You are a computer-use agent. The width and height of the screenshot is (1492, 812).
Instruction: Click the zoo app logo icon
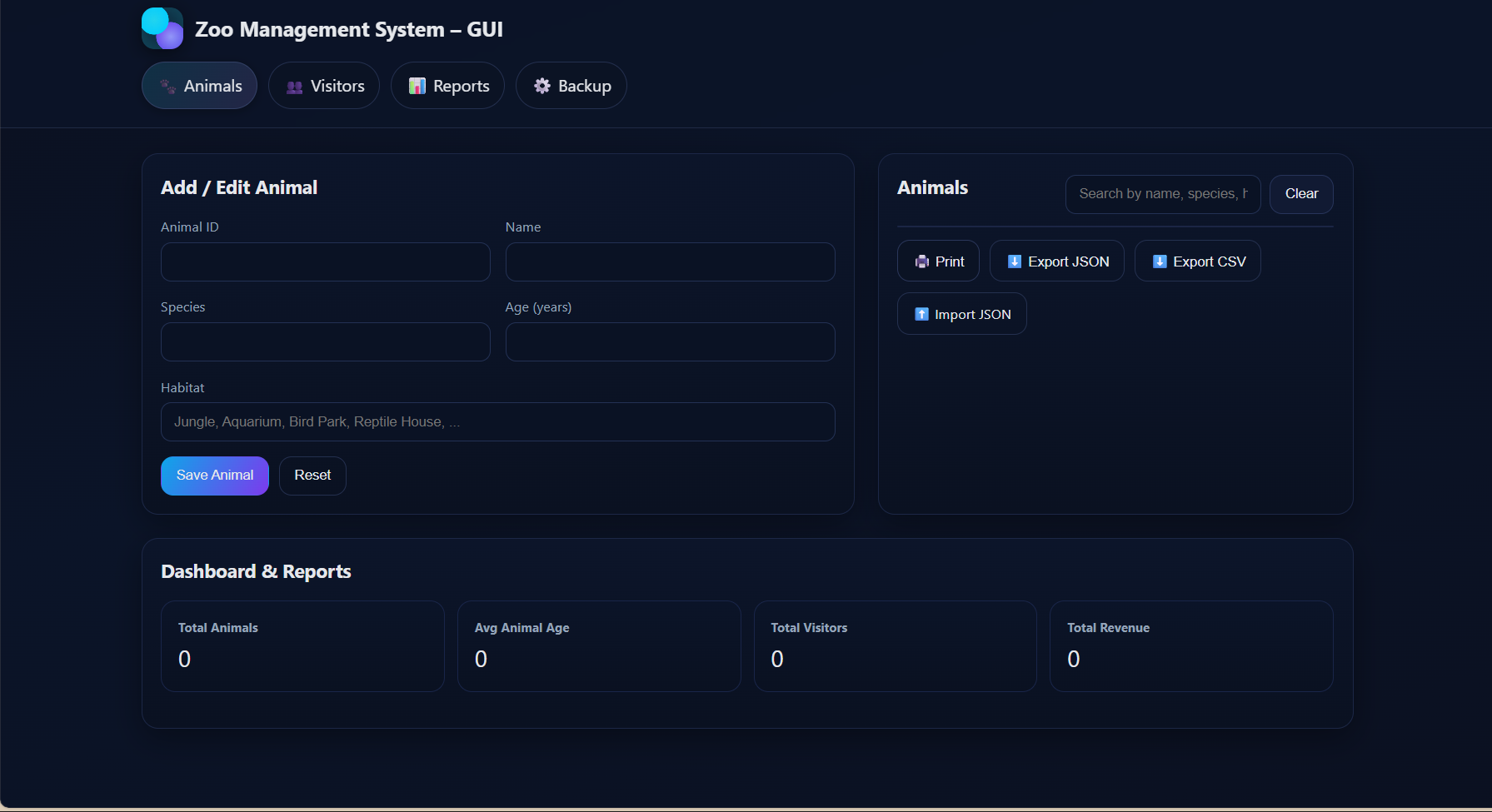(162, 28)
